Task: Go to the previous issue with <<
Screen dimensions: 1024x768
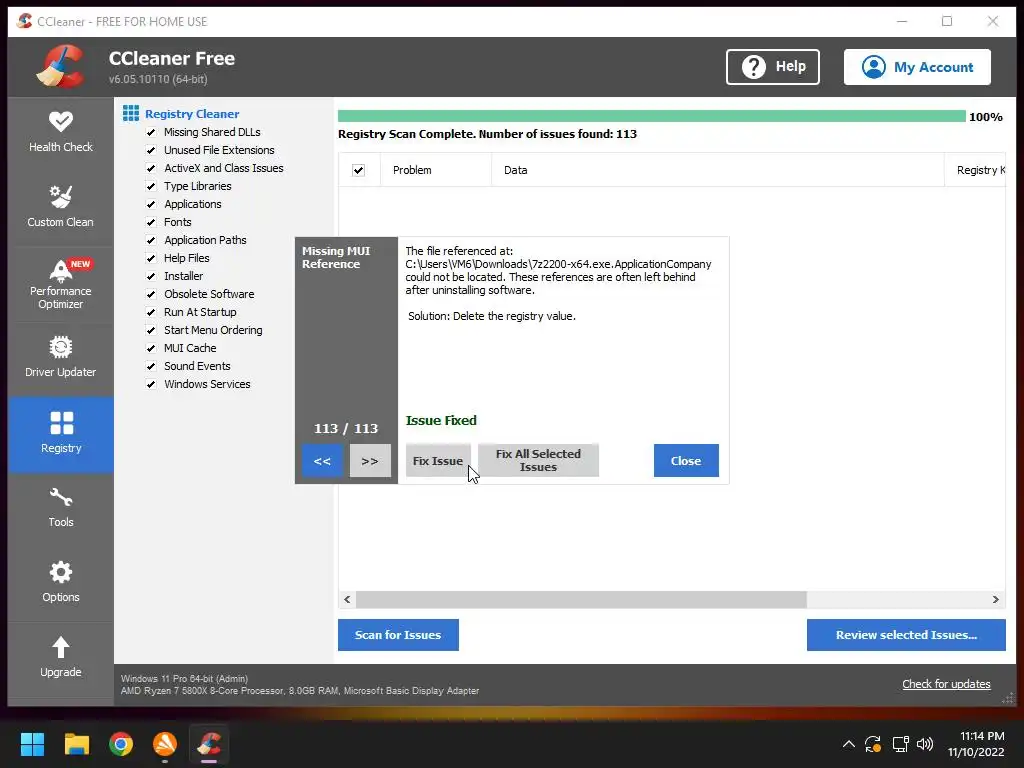Action: (x=322, y=460)
